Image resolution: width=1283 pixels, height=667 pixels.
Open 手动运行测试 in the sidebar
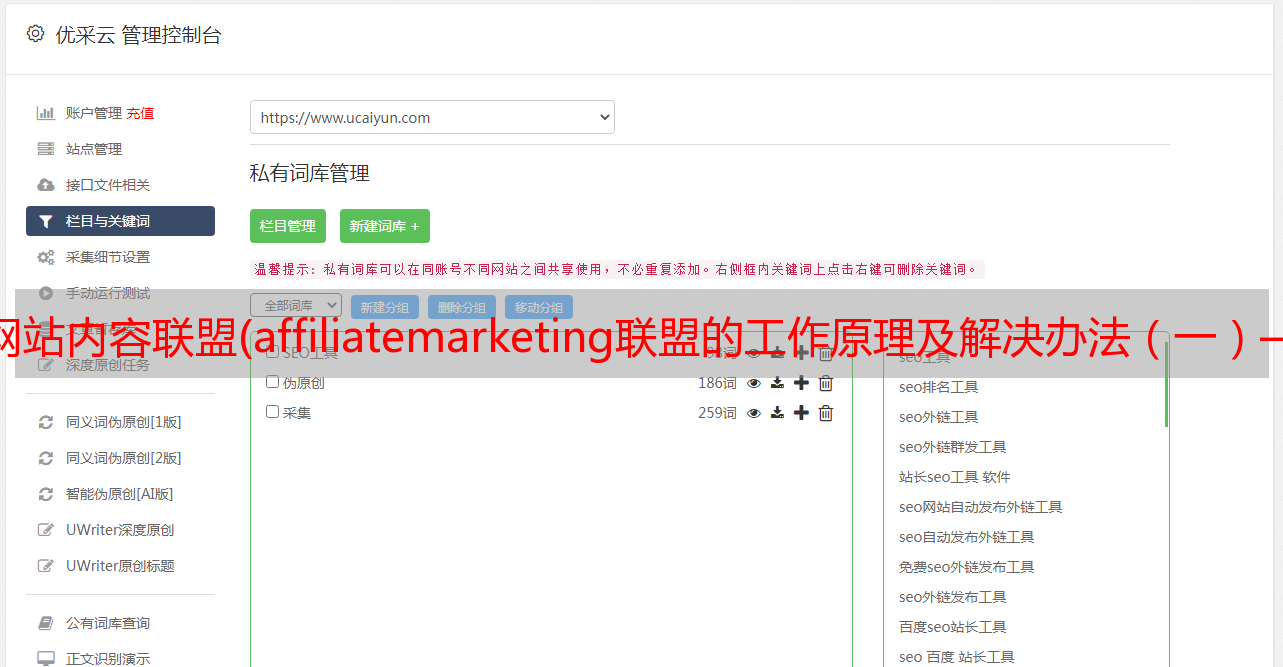point(108,293)
